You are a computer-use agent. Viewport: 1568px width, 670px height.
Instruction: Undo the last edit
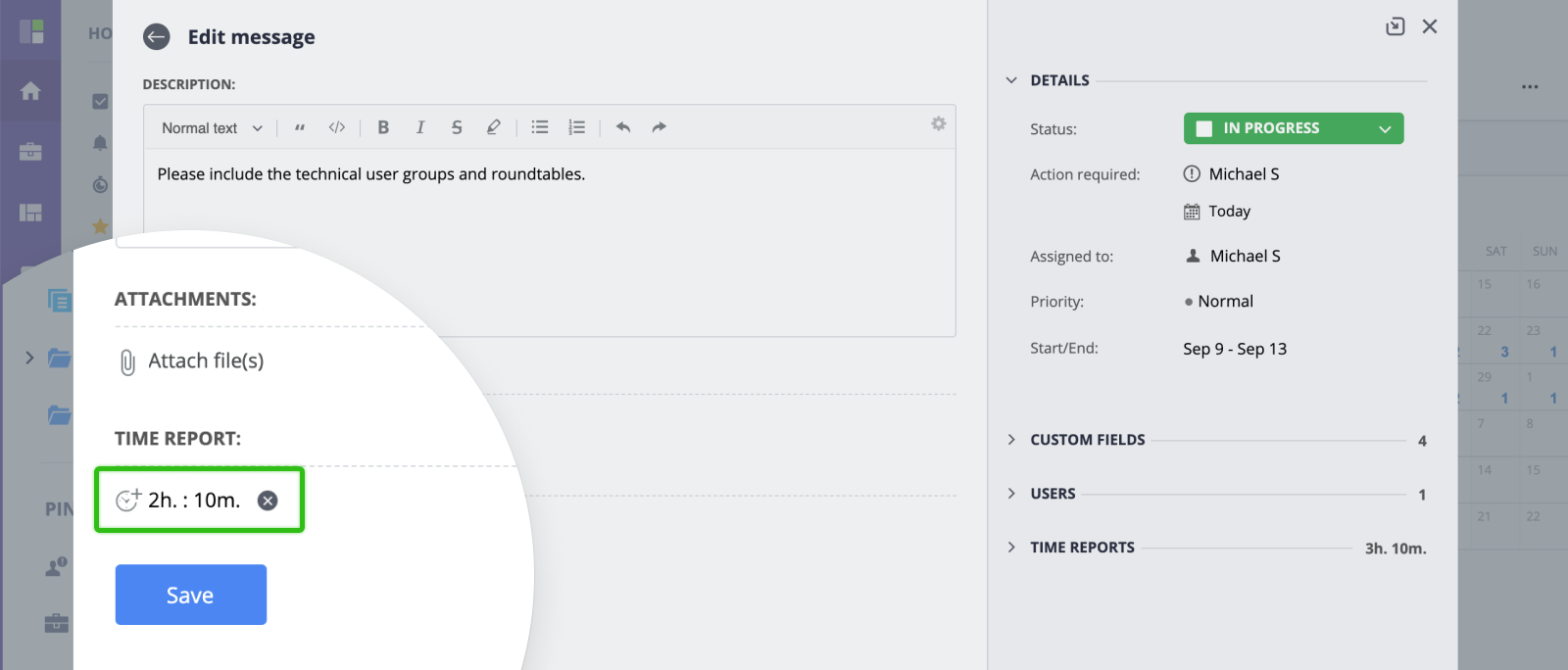[x=623, y=127]
